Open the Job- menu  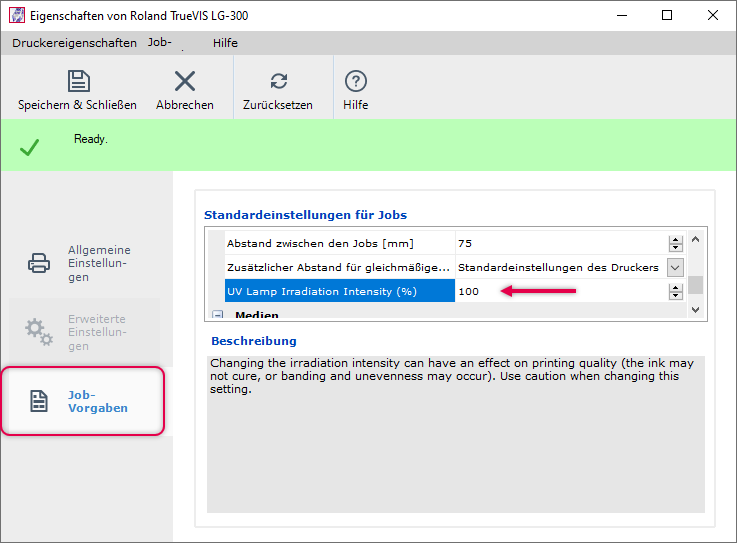click(160, 42)
